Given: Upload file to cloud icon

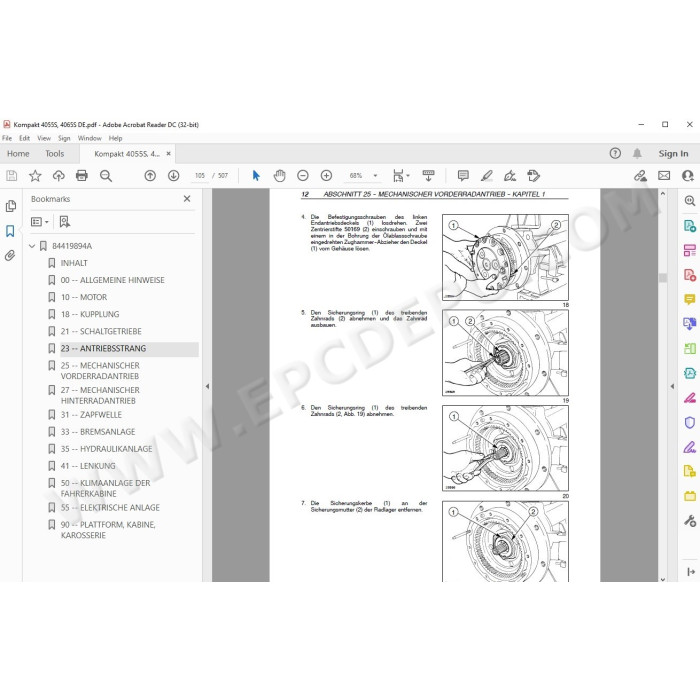Looking at the screenshot, I should pos(58,175).
